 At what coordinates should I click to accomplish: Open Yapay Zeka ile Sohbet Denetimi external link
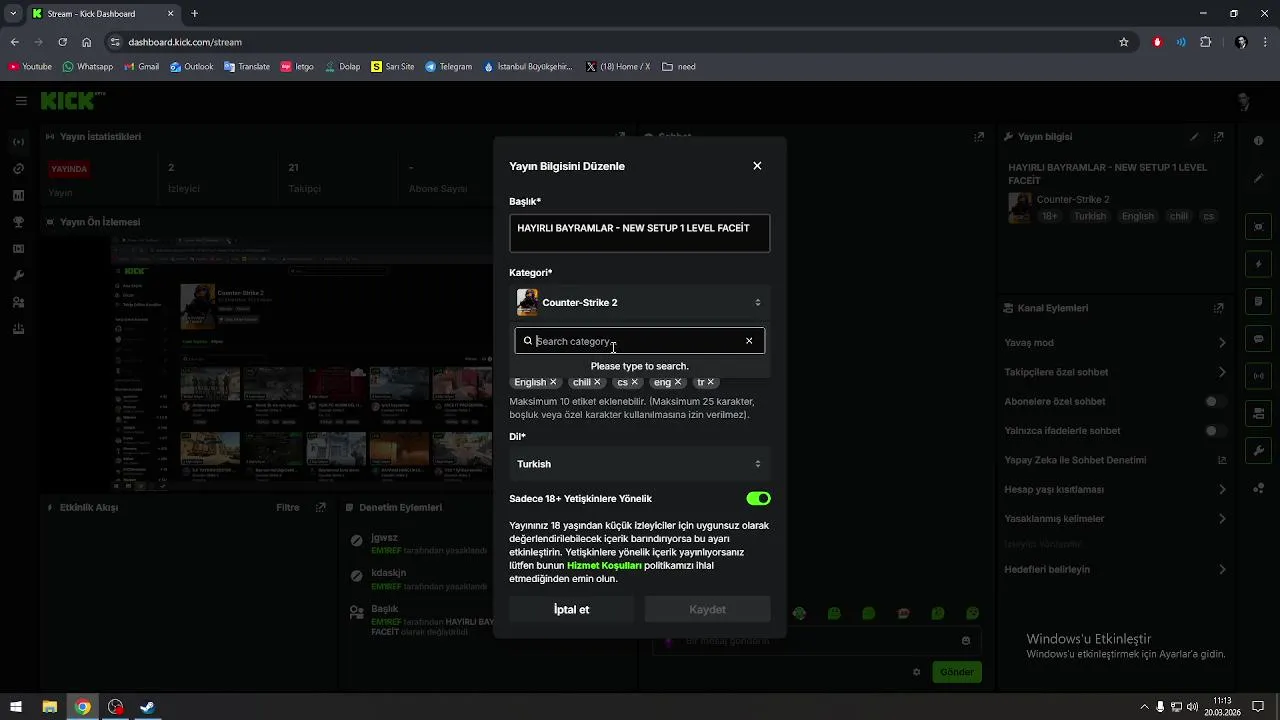[1221, 461]
